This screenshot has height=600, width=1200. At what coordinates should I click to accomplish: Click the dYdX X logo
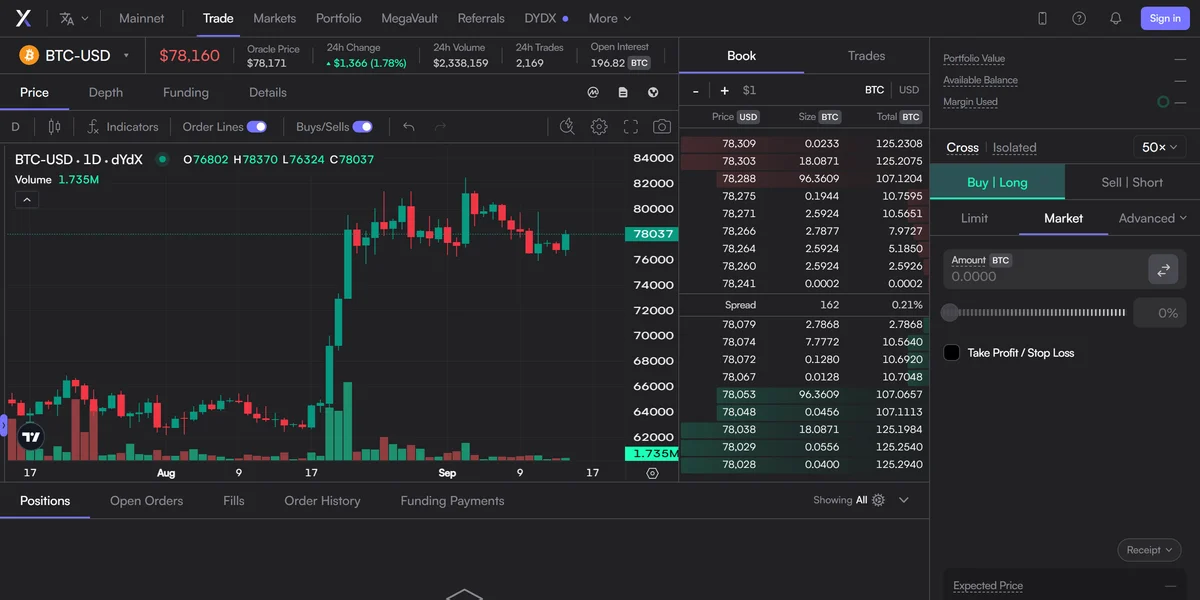[23, 18]
